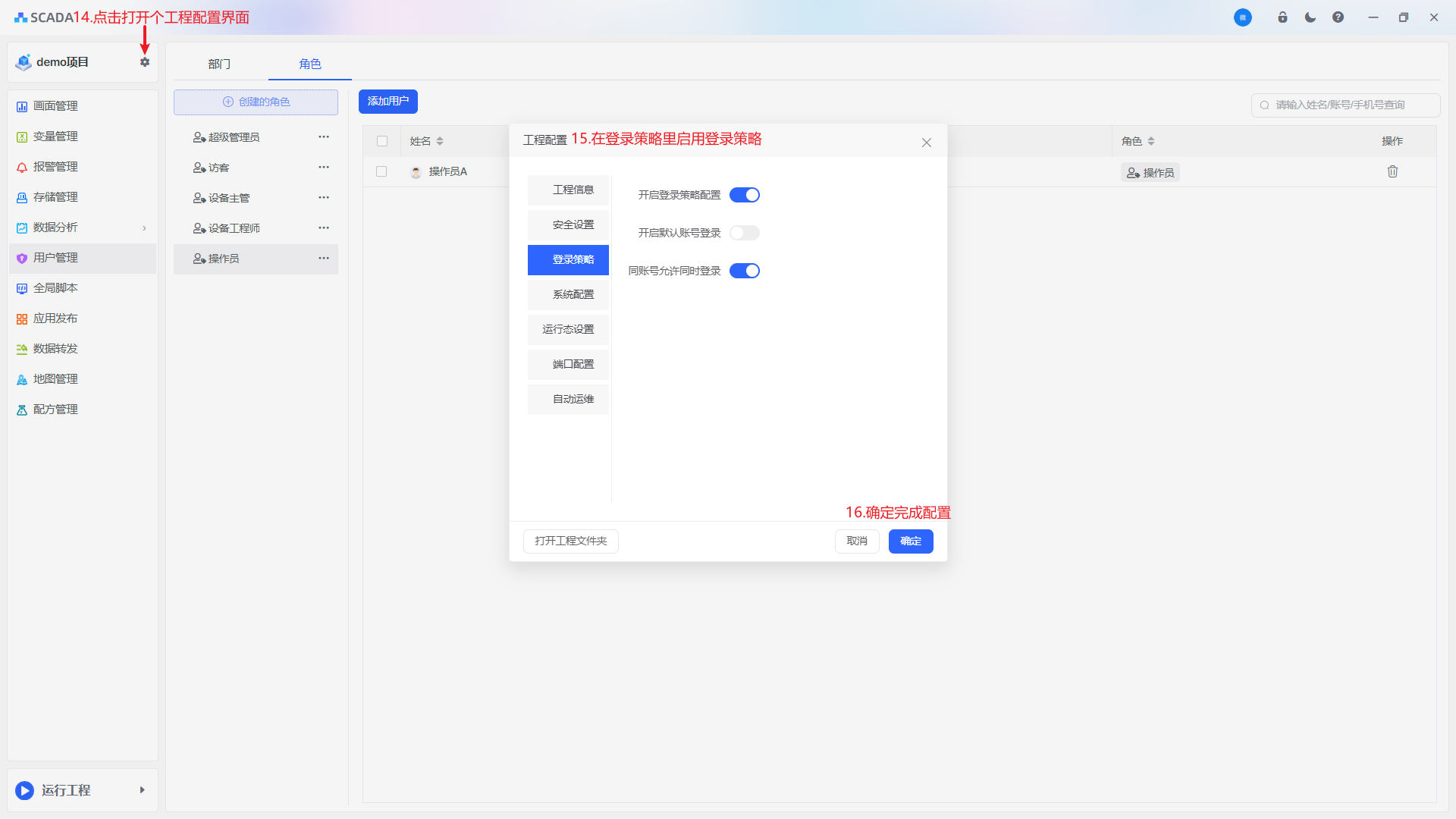Open the help question mark icon

coord(1338,17)
